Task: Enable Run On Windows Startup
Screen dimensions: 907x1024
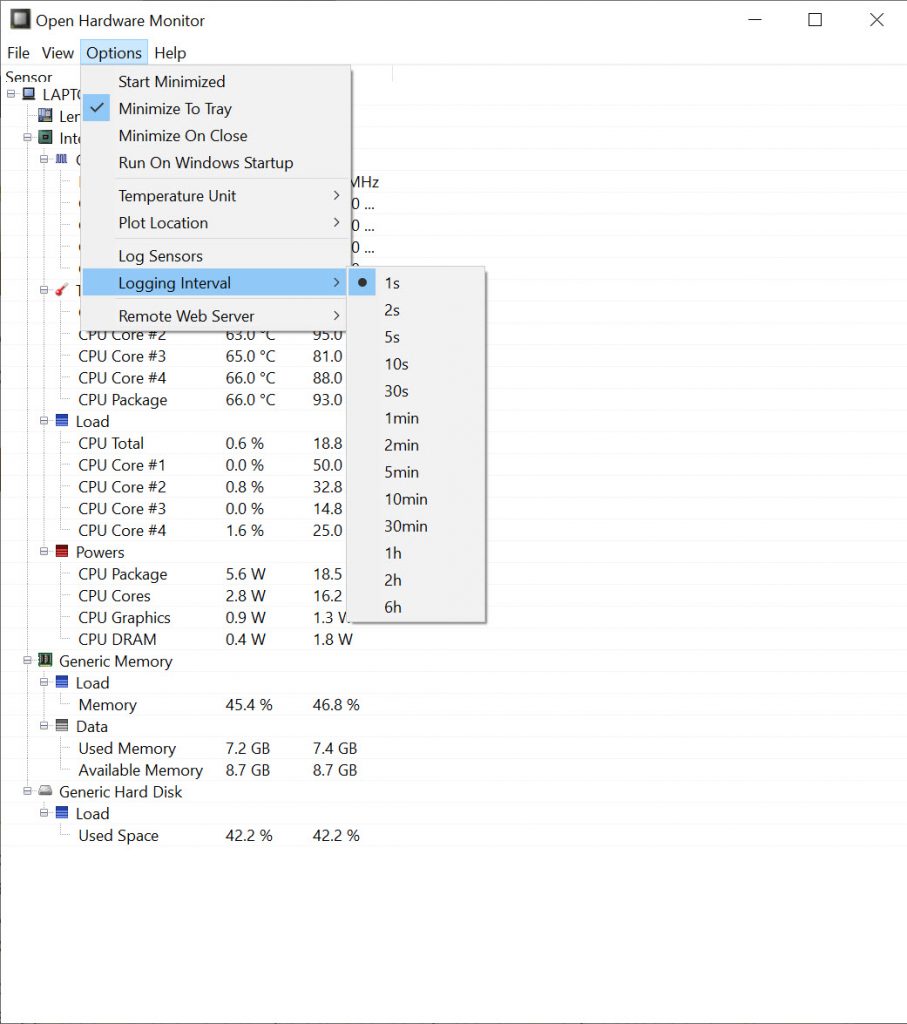Action: pyautogui.click(x=216, y=163)
